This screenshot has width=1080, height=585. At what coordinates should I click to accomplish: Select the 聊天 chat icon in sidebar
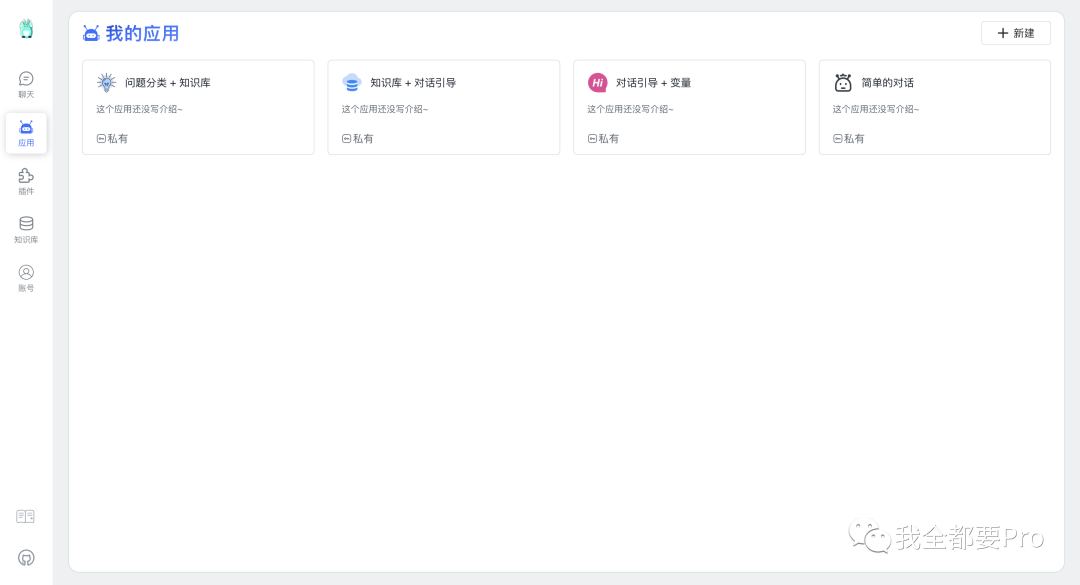point(25,79)
